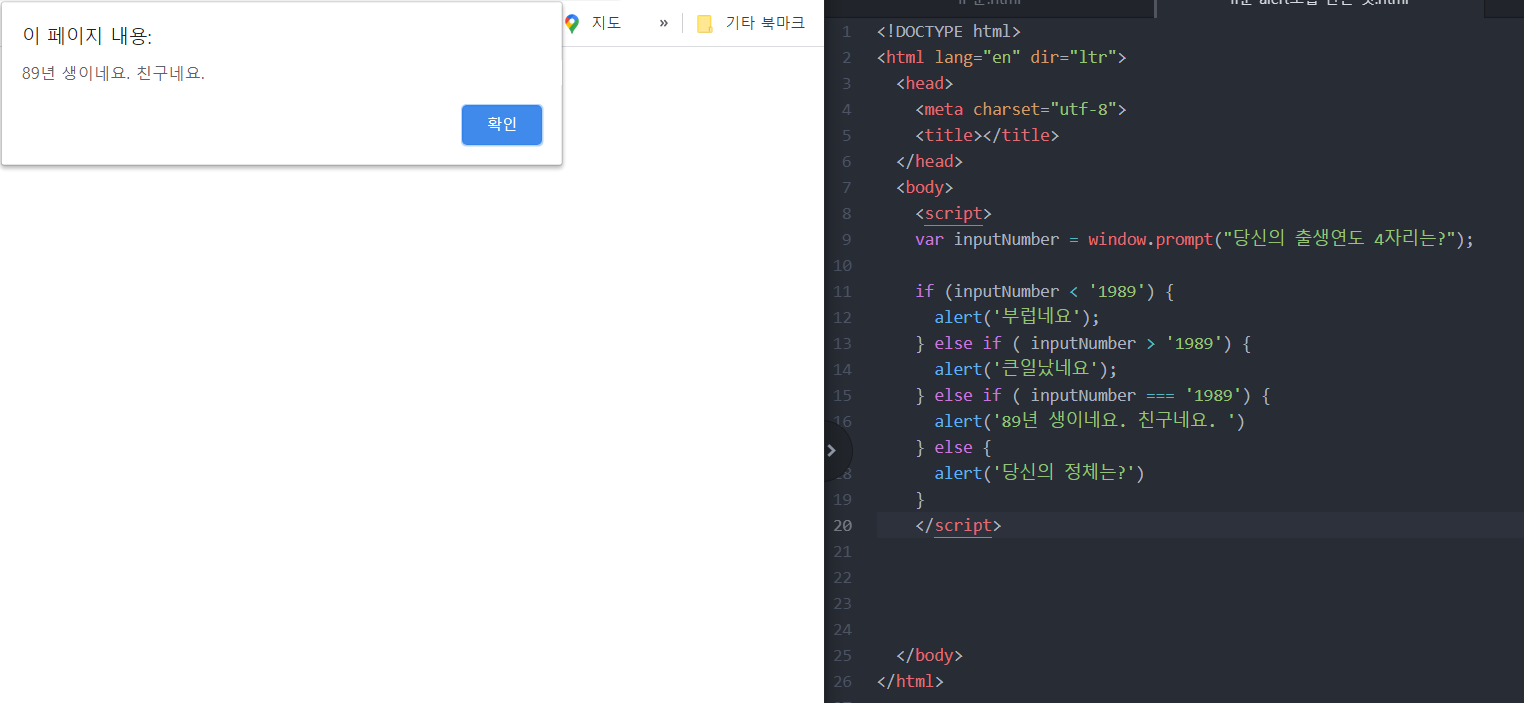Show the editor tree view with side chevron

pyautogui.click(x=831, y=450)
